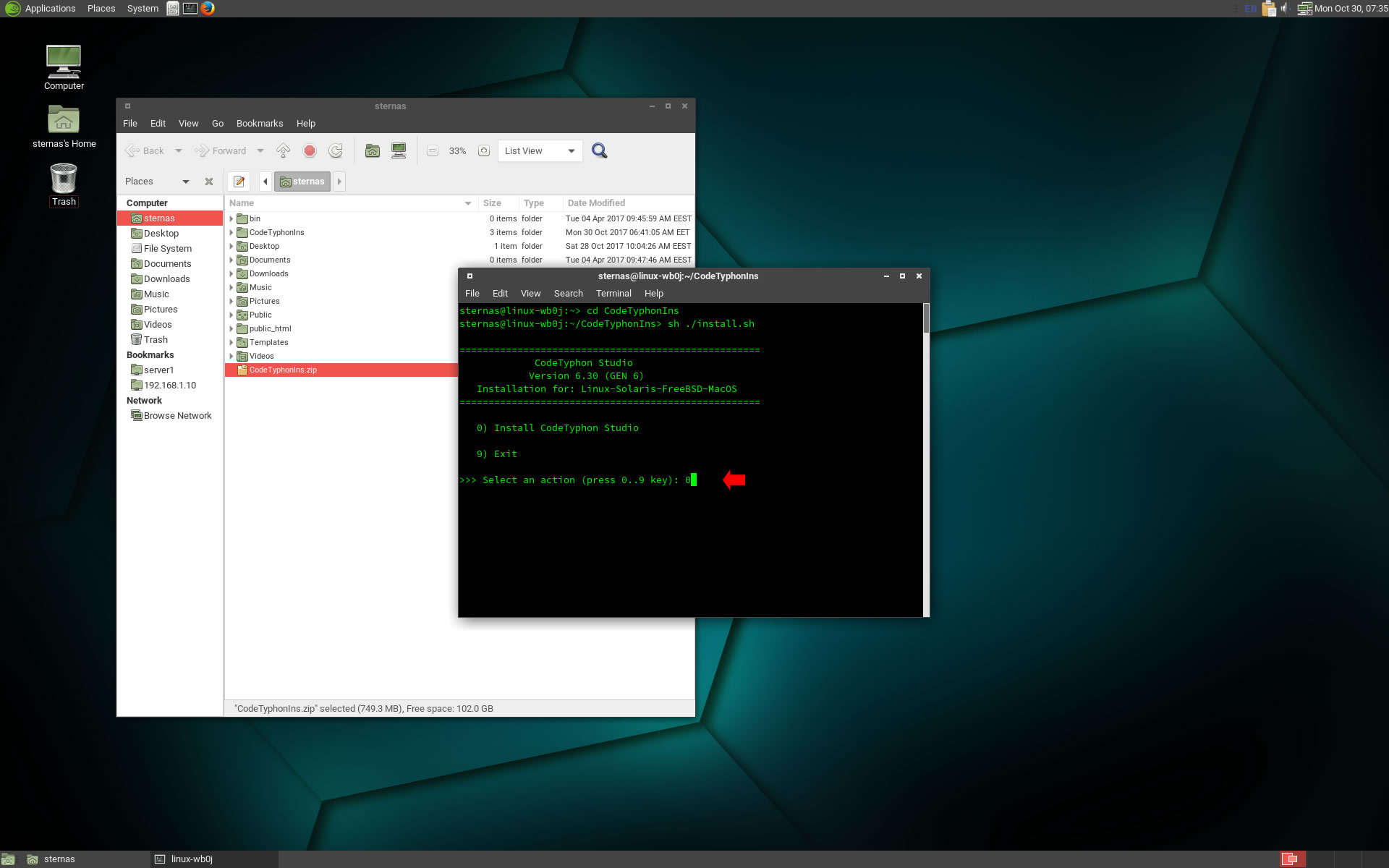
Task: Click the Forward button
Action: pos(221,151)
